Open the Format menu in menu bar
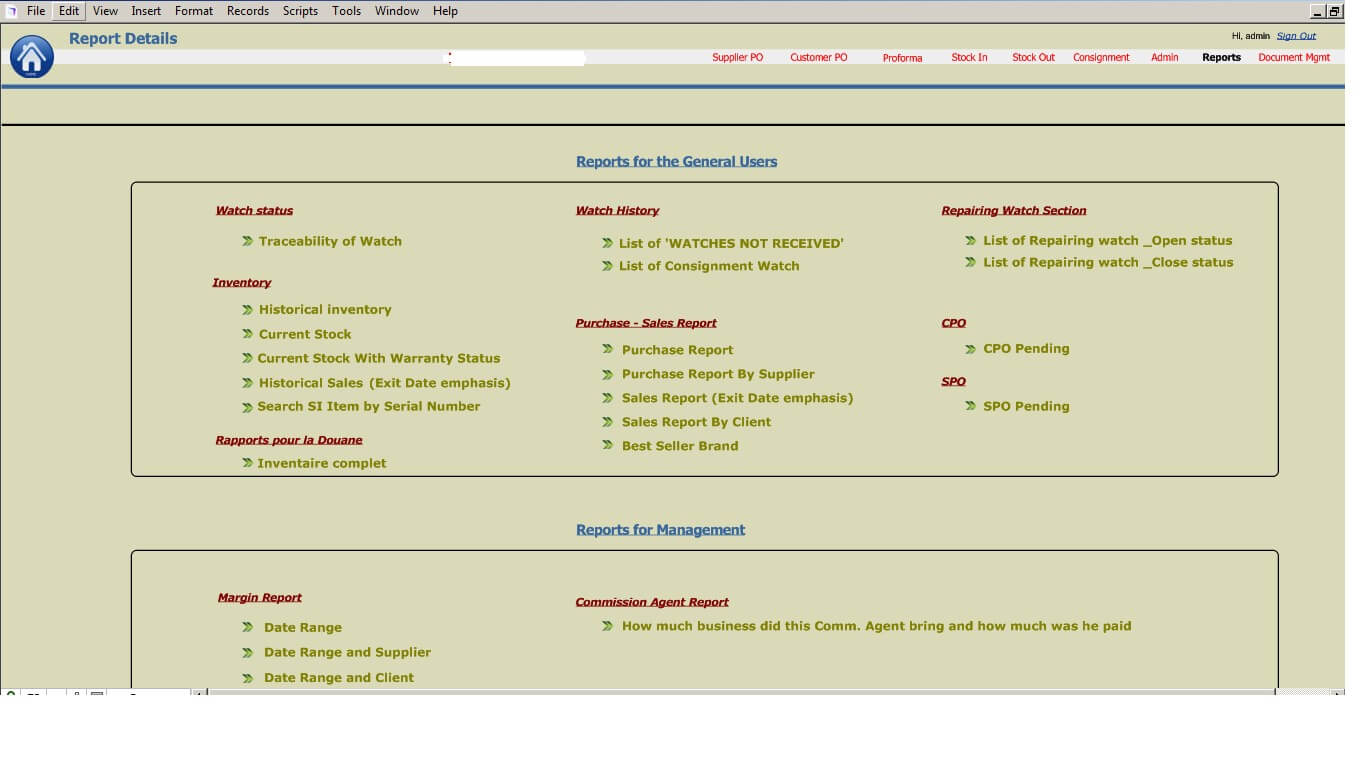This screenshot has height=768, width=1366. click(x=193, y=11)
